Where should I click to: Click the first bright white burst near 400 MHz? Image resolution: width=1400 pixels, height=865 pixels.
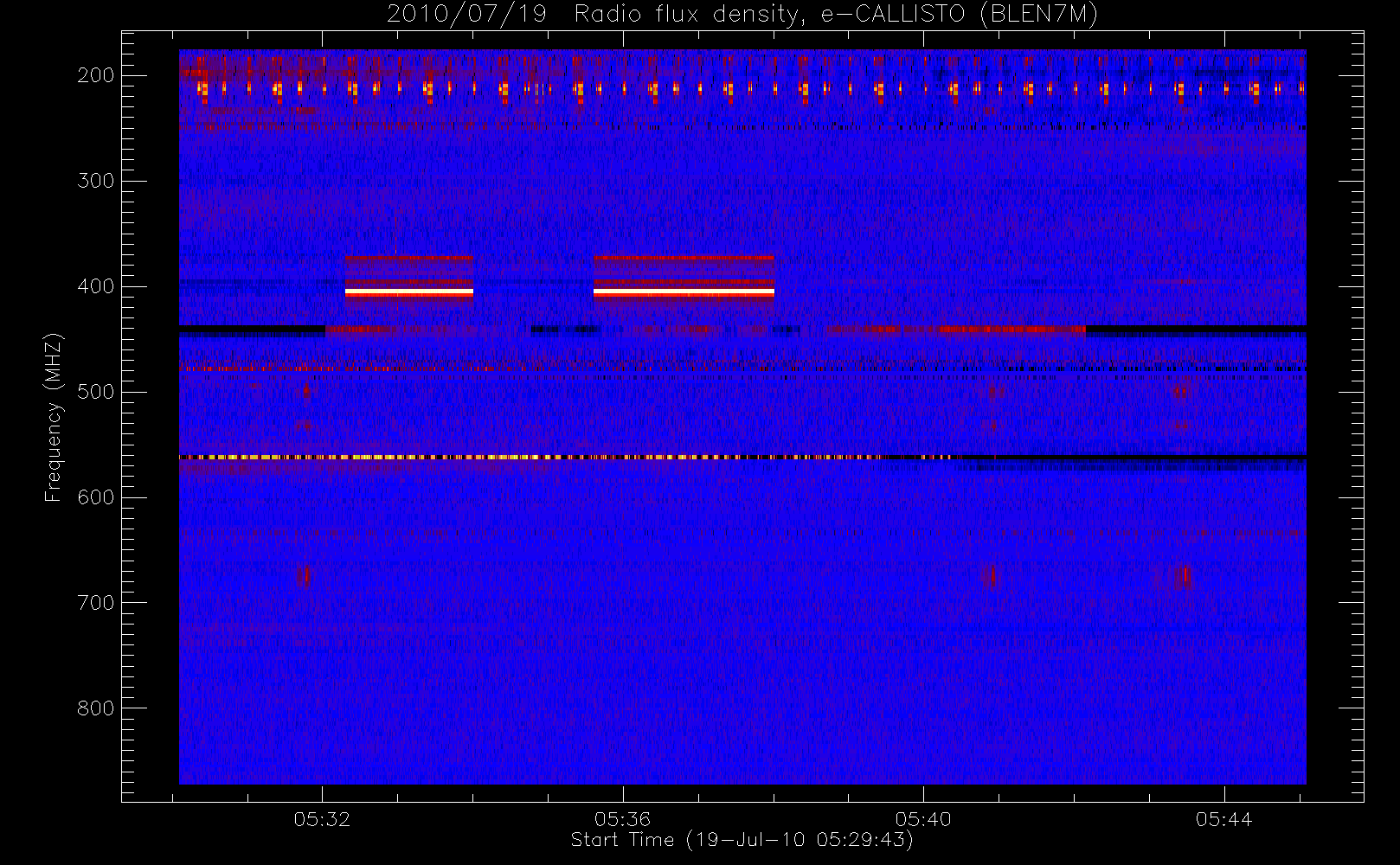click(x=409, y=292)
